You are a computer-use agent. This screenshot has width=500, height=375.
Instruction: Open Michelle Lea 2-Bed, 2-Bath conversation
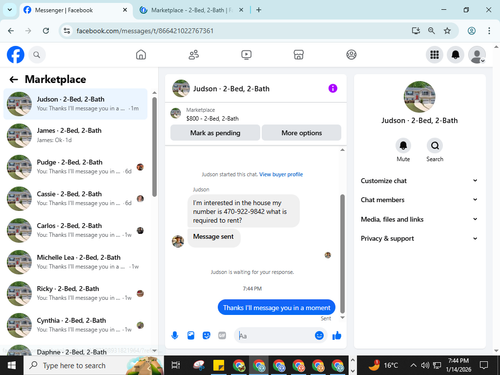[x=75, y=262]
